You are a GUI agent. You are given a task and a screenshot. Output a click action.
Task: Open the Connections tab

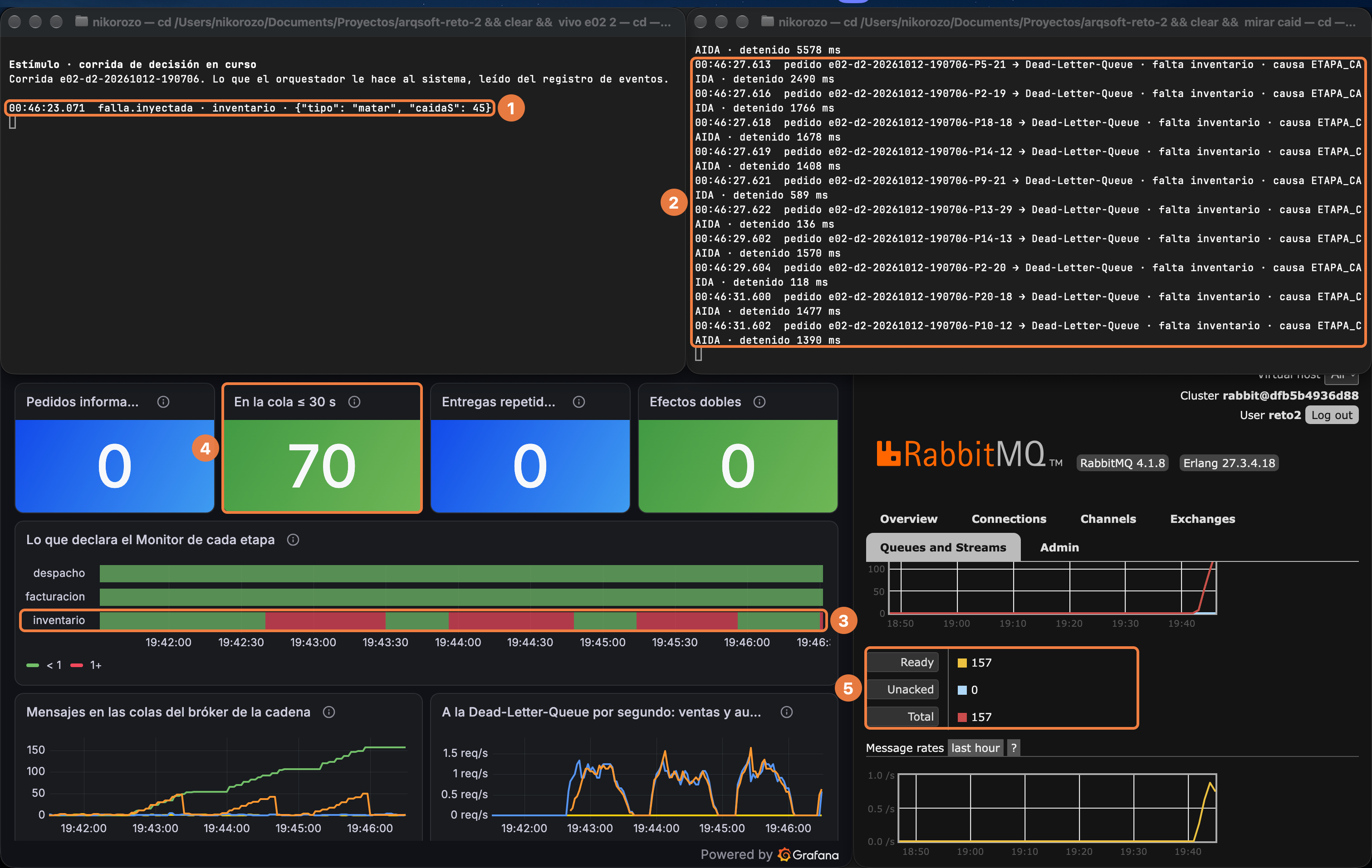tap(1009, 519)
